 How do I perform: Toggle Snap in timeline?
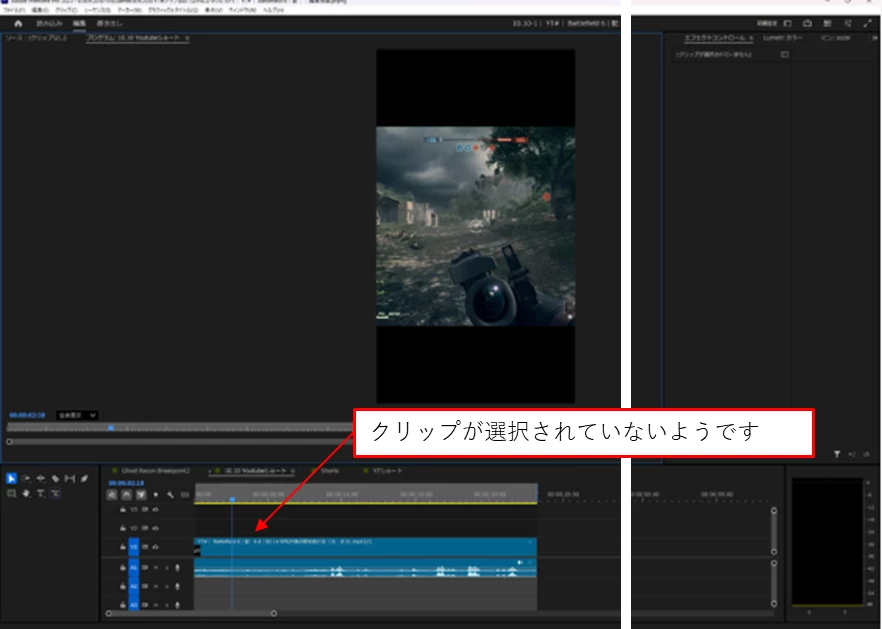coord(127,495)
